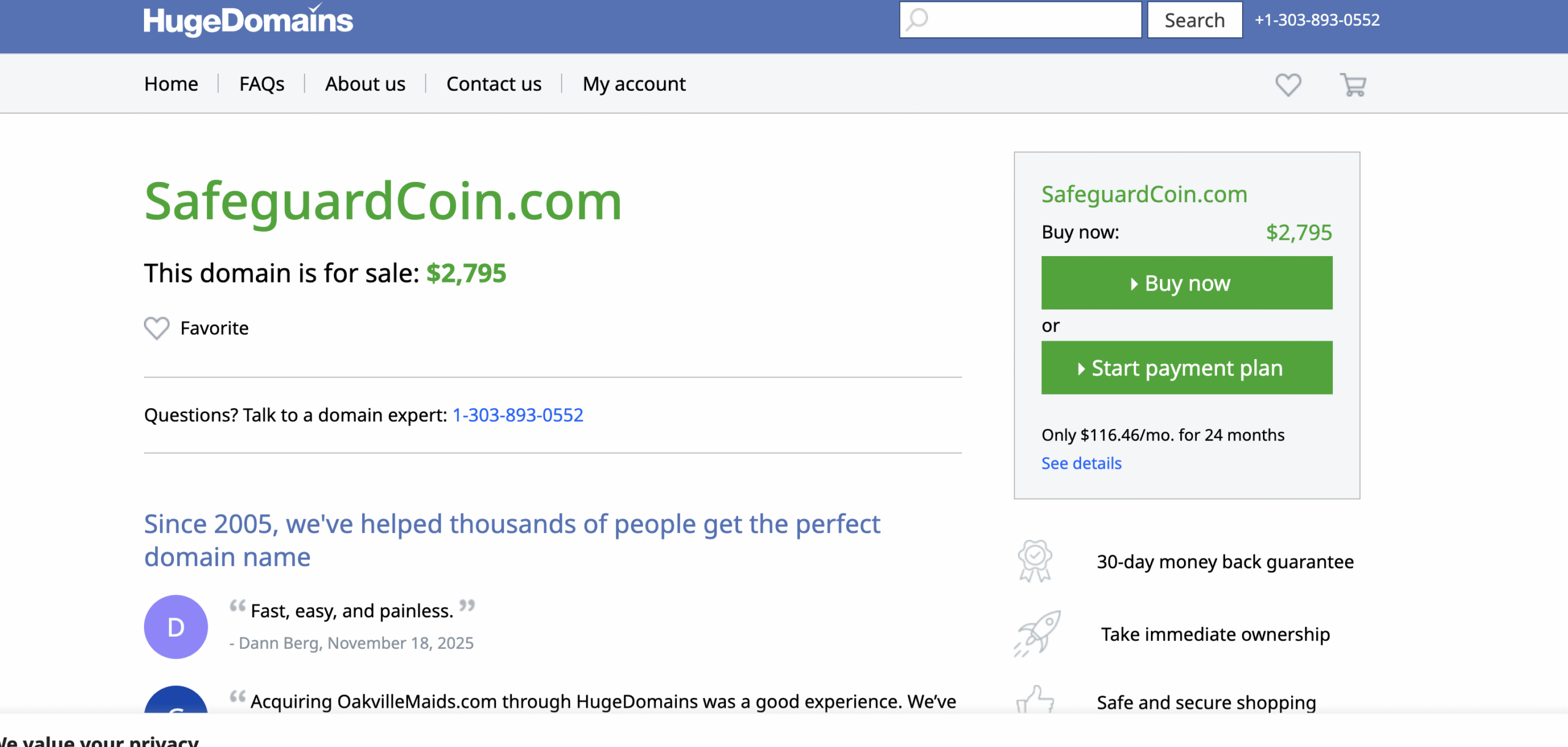Viewport: 1568px width, 747px height.
Task: Go to About us
Action: [x=365, y=83]
